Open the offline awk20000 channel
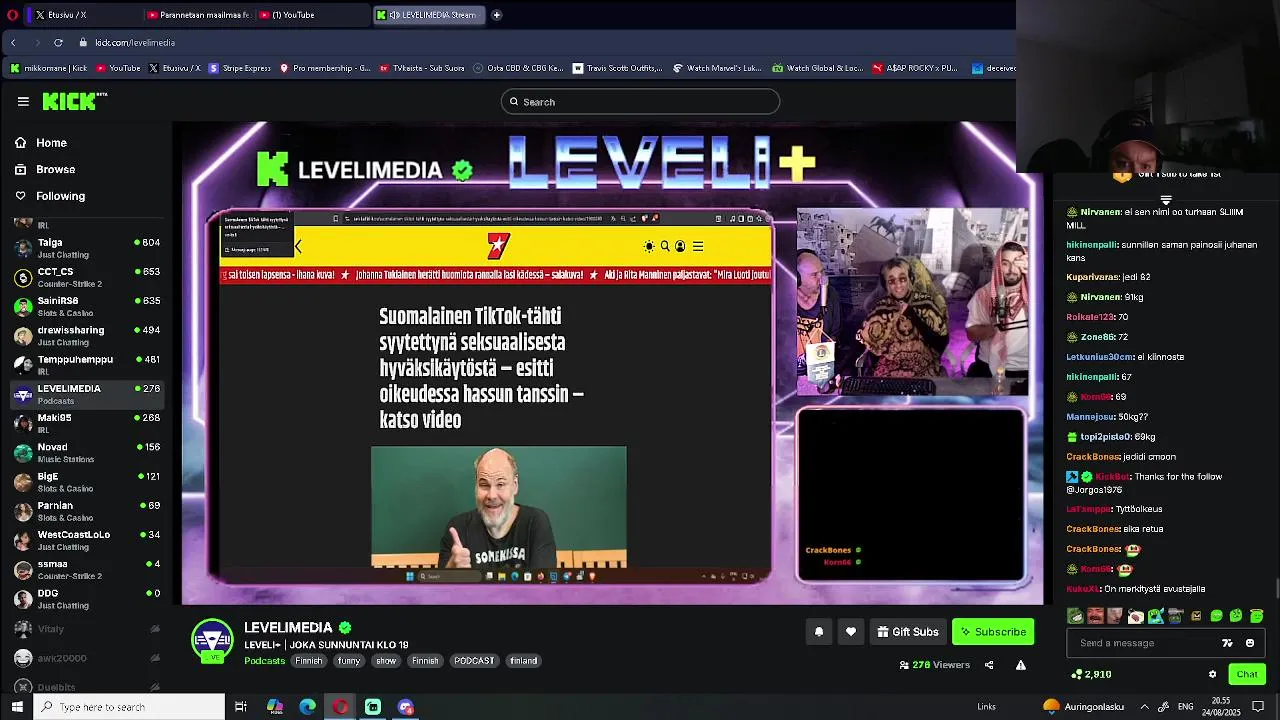 (x=87, y=658)
